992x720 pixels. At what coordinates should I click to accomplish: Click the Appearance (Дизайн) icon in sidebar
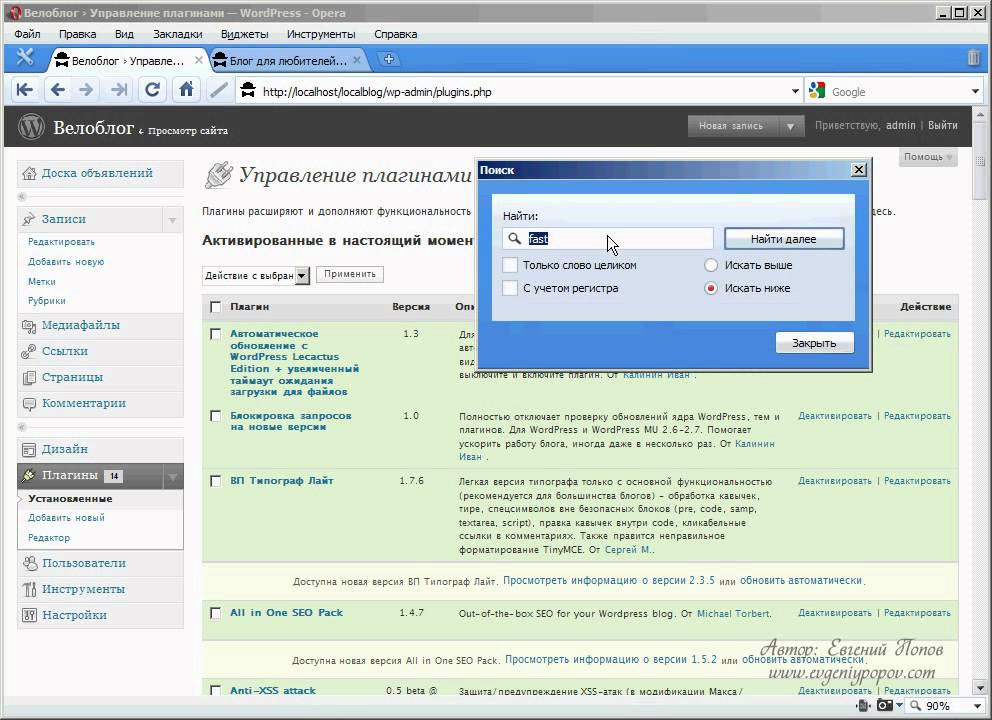tap(29, 449)
